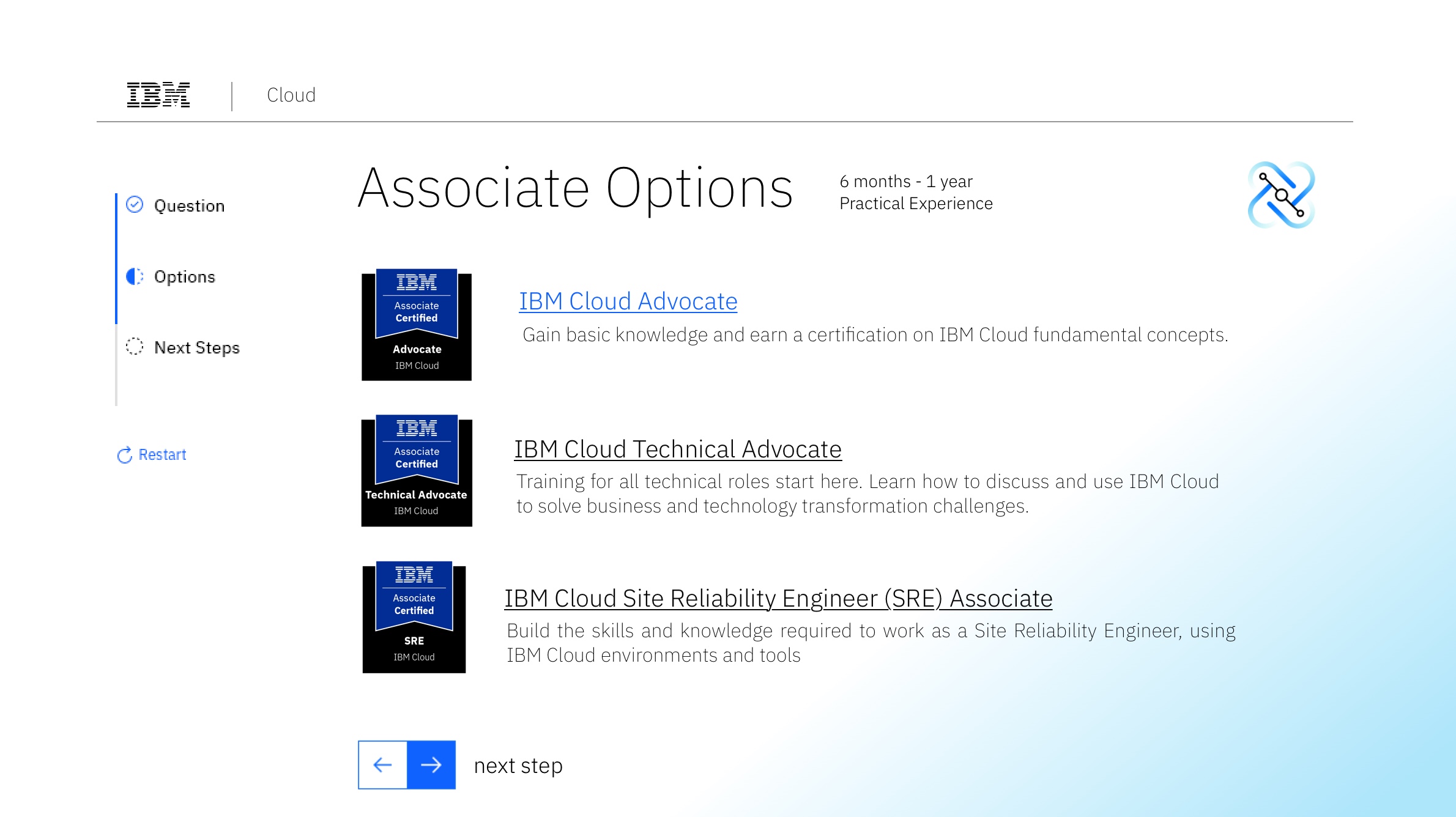Click the circular arrow Restart icon
The image size is (1456, 817).
tap(125, 455)
